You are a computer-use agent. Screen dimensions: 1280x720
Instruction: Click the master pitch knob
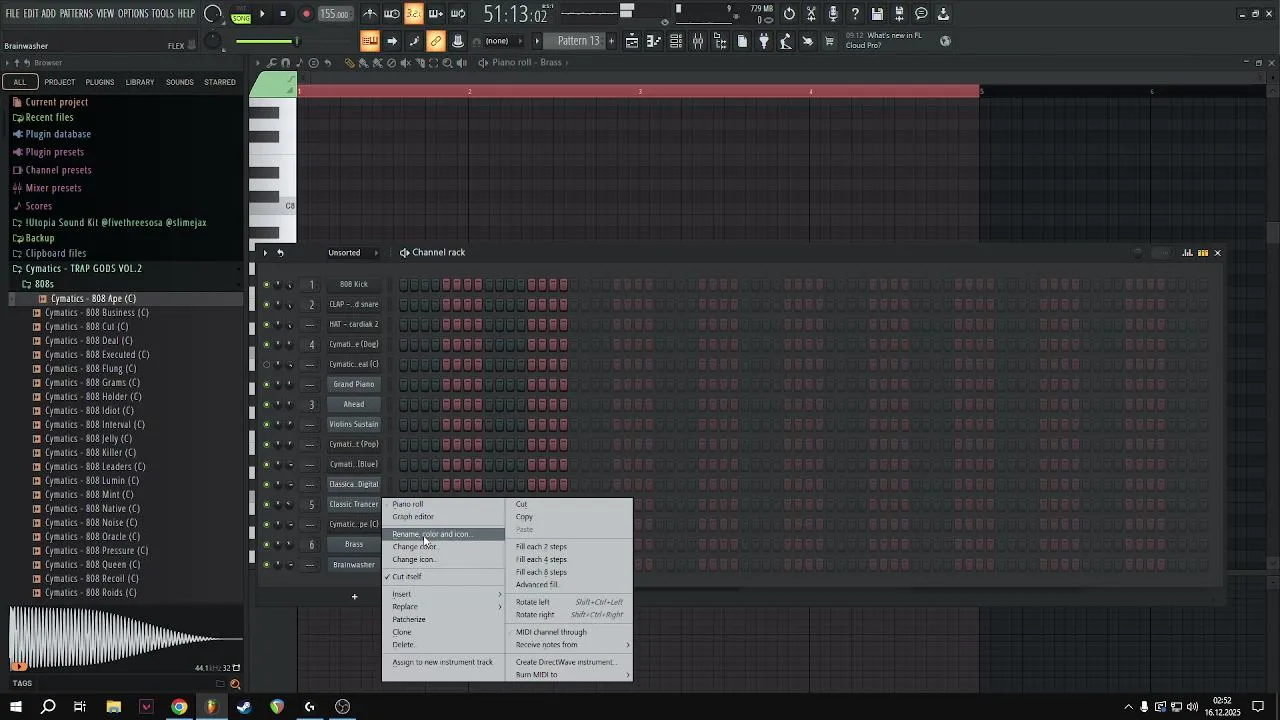(213, 41)
